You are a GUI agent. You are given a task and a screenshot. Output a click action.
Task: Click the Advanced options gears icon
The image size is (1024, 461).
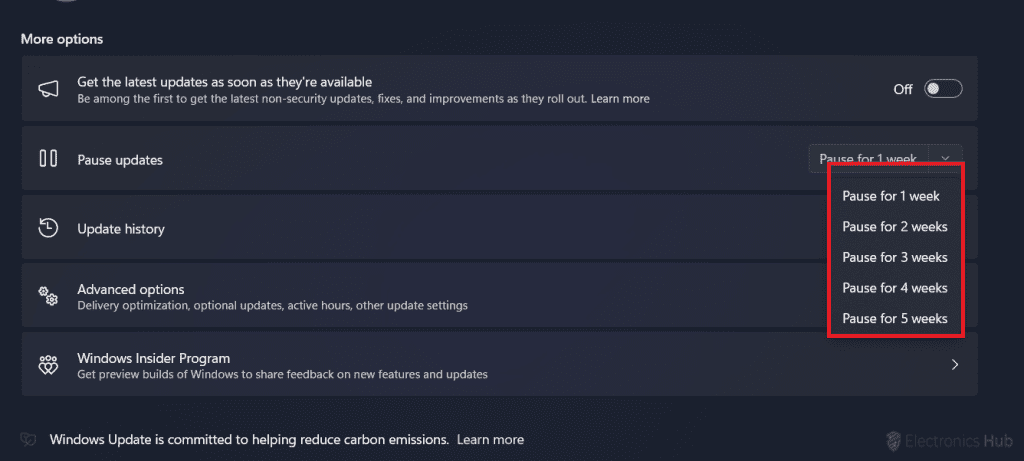tap(47, 296)
